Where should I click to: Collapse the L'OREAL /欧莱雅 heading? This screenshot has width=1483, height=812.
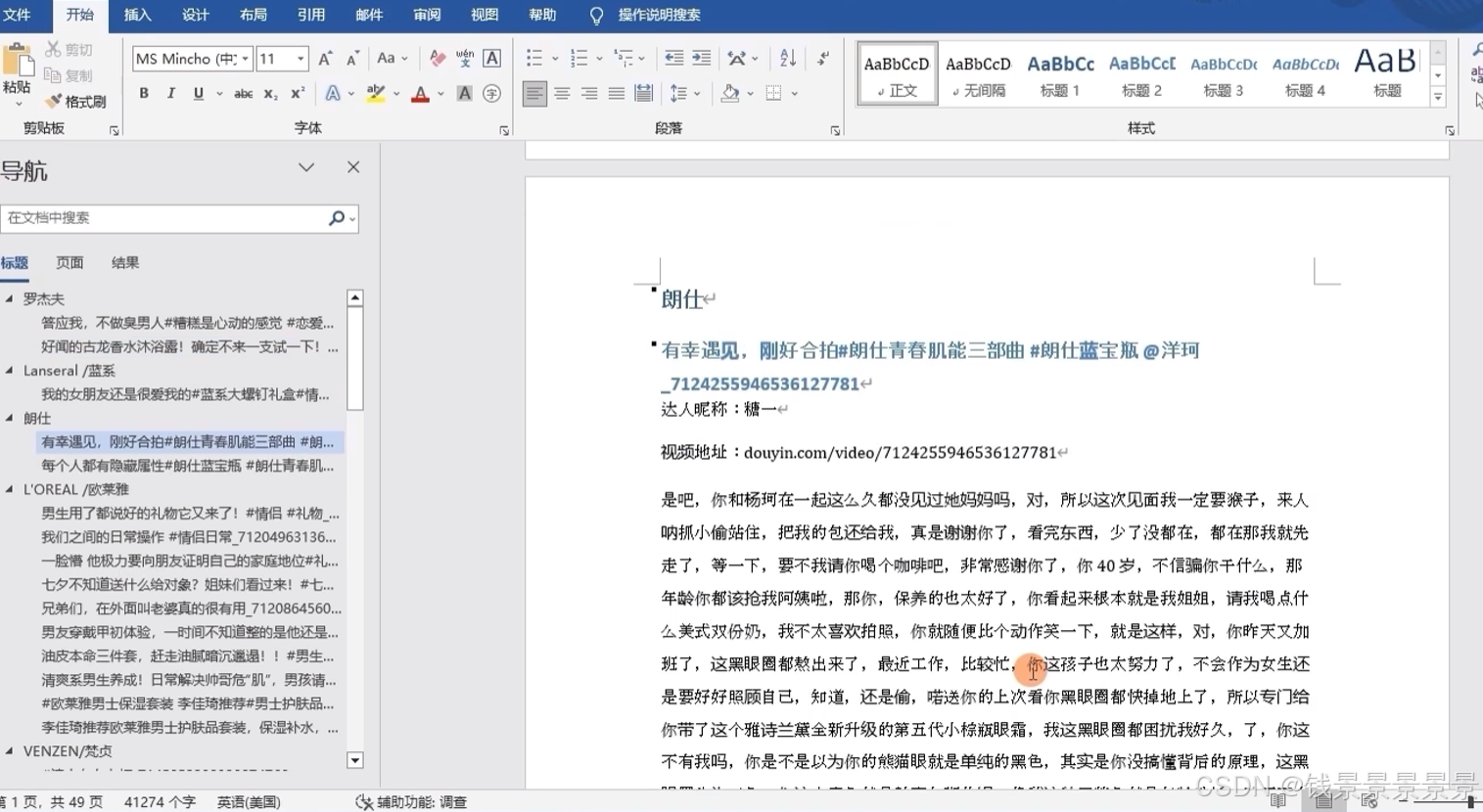click(10, 489)
